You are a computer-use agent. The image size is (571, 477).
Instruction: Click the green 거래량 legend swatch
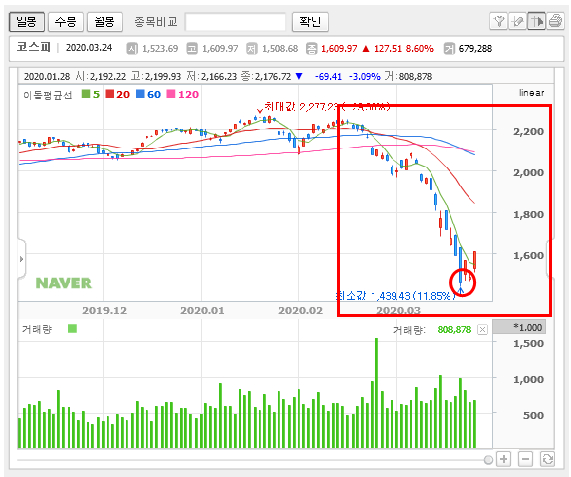pos(72,329)
